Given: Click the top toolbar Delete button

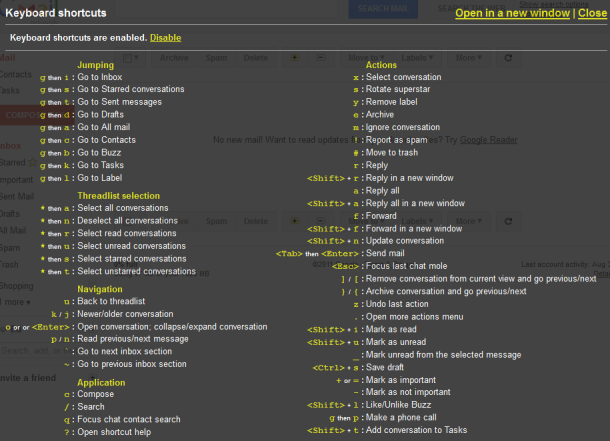Looking at the screenshot, I should pos(256,58).
